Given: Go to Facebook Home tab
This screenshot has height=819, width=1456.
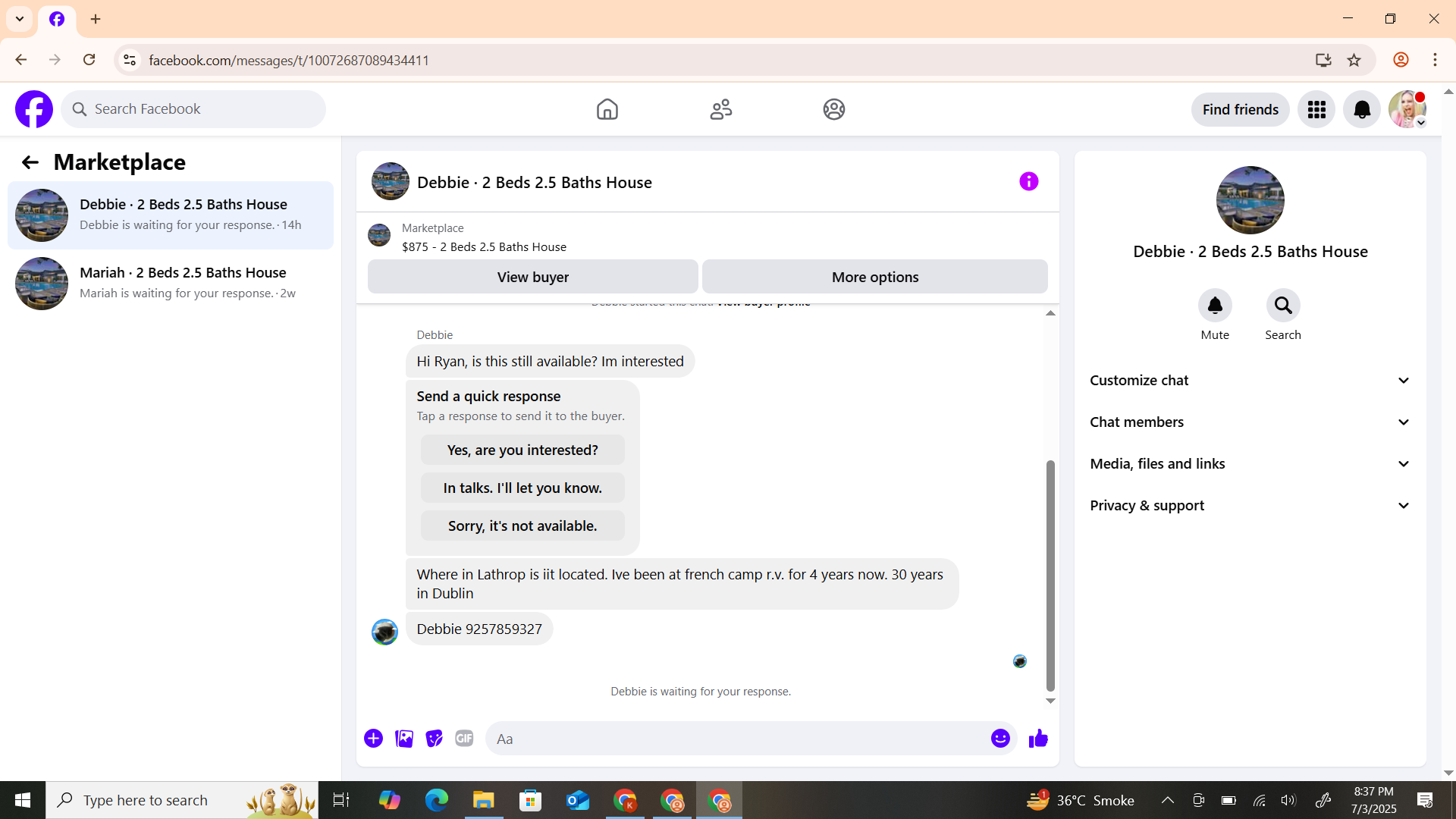Looking at the screenshot, I should click(607, 110).
